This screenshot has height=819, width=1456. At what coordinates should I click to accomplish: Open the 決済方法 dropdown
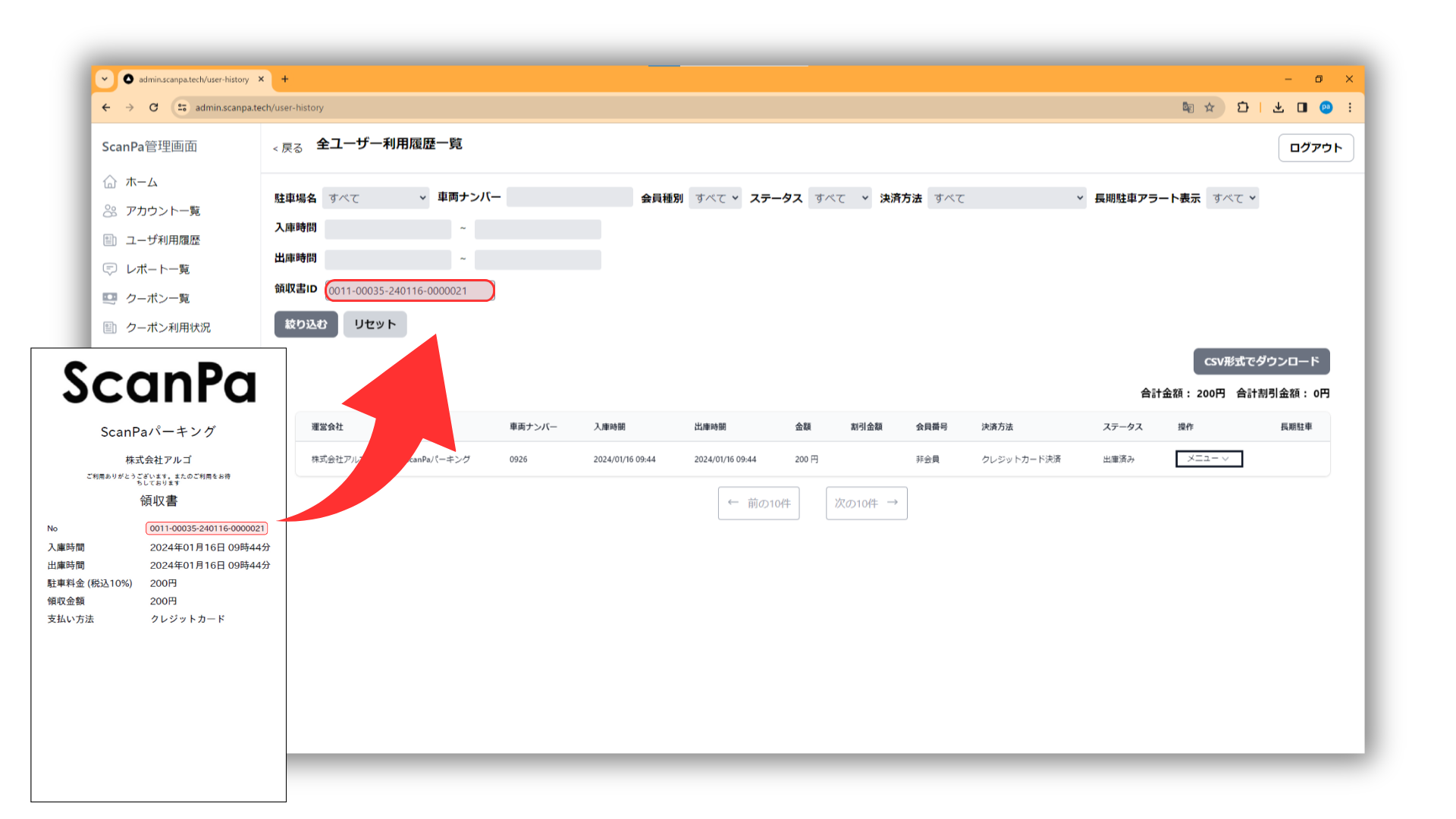(1006, 198)
